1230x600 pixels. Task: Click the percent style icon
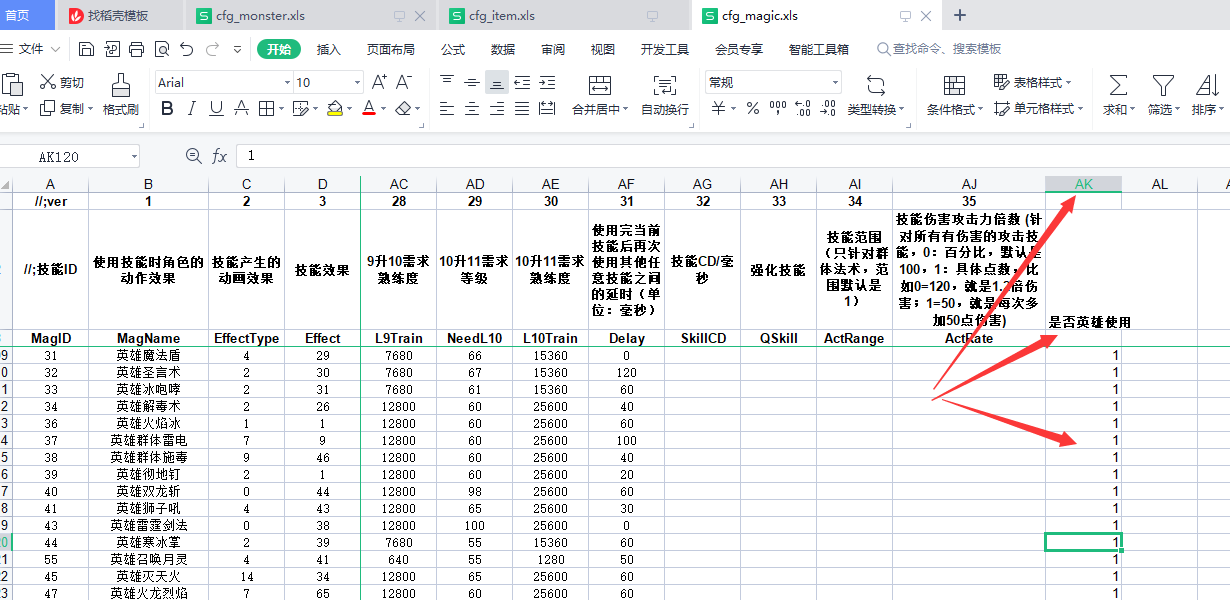(752, 109)
